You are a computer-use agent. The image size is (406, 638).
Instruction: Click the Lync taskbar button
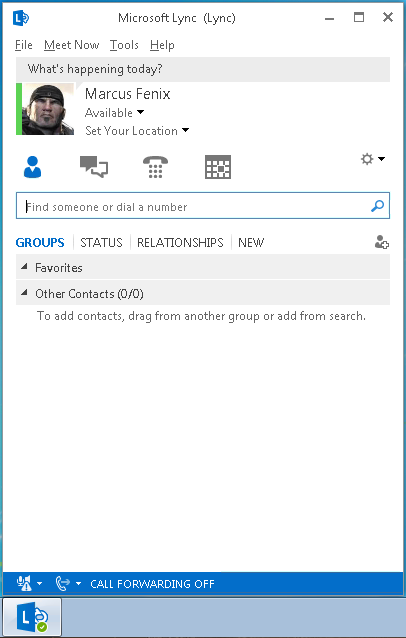(x=32, y=617)
